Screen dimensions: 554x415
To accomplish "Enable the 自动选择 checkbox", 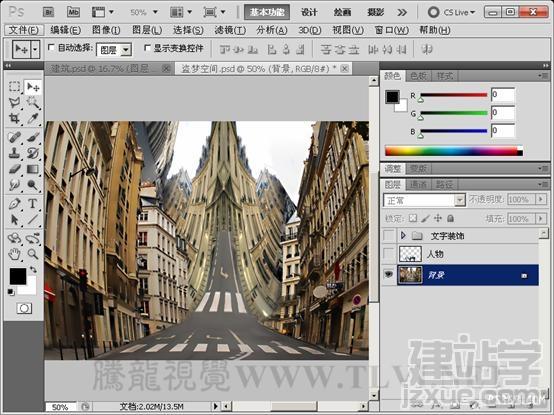I will tap(51, 47).
